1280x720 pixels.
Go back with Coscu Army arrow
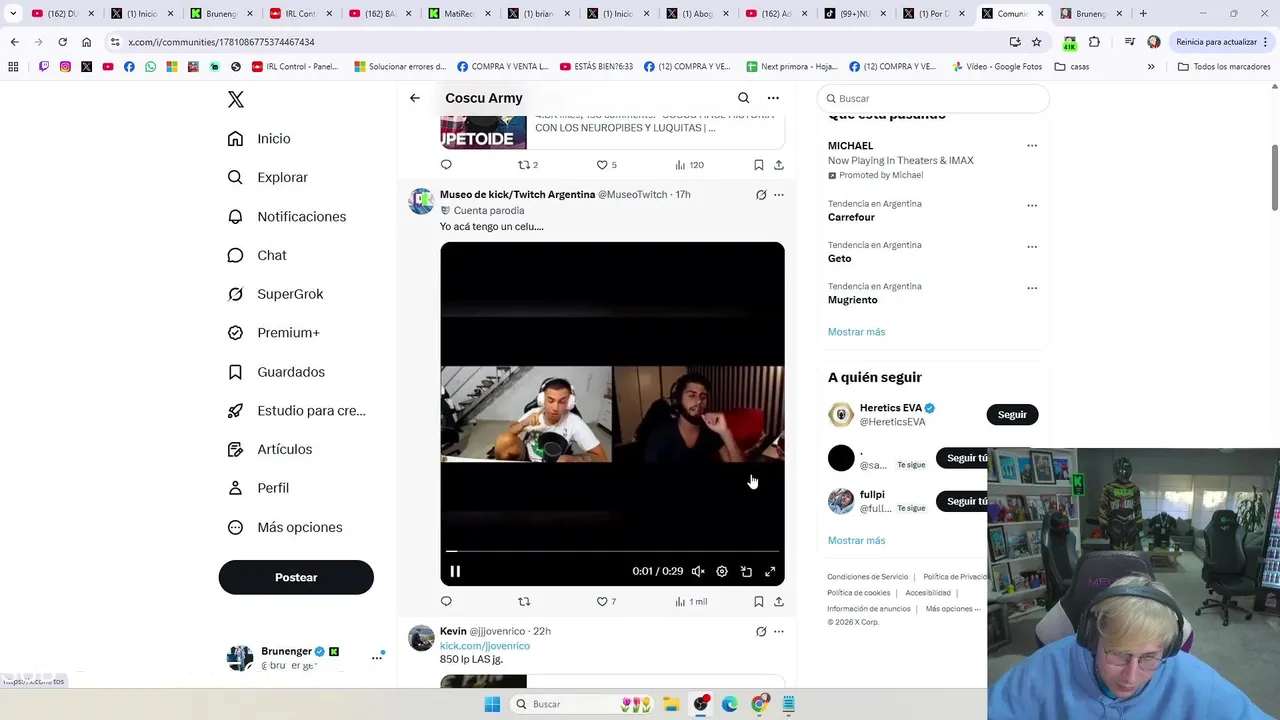415,98
